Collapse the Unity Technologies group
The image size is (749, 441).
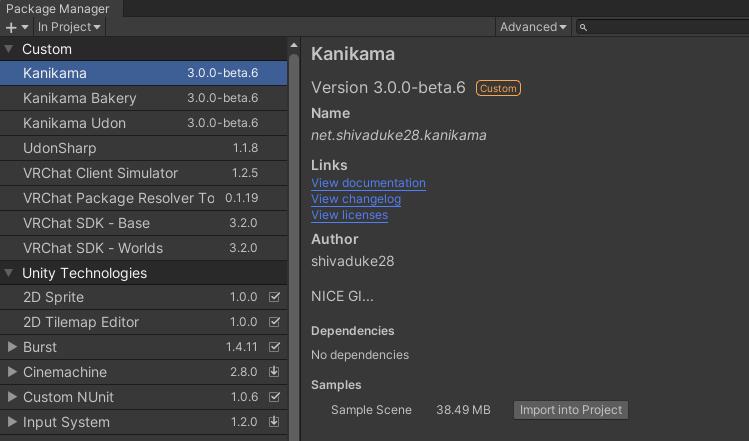tap(9, 273)
